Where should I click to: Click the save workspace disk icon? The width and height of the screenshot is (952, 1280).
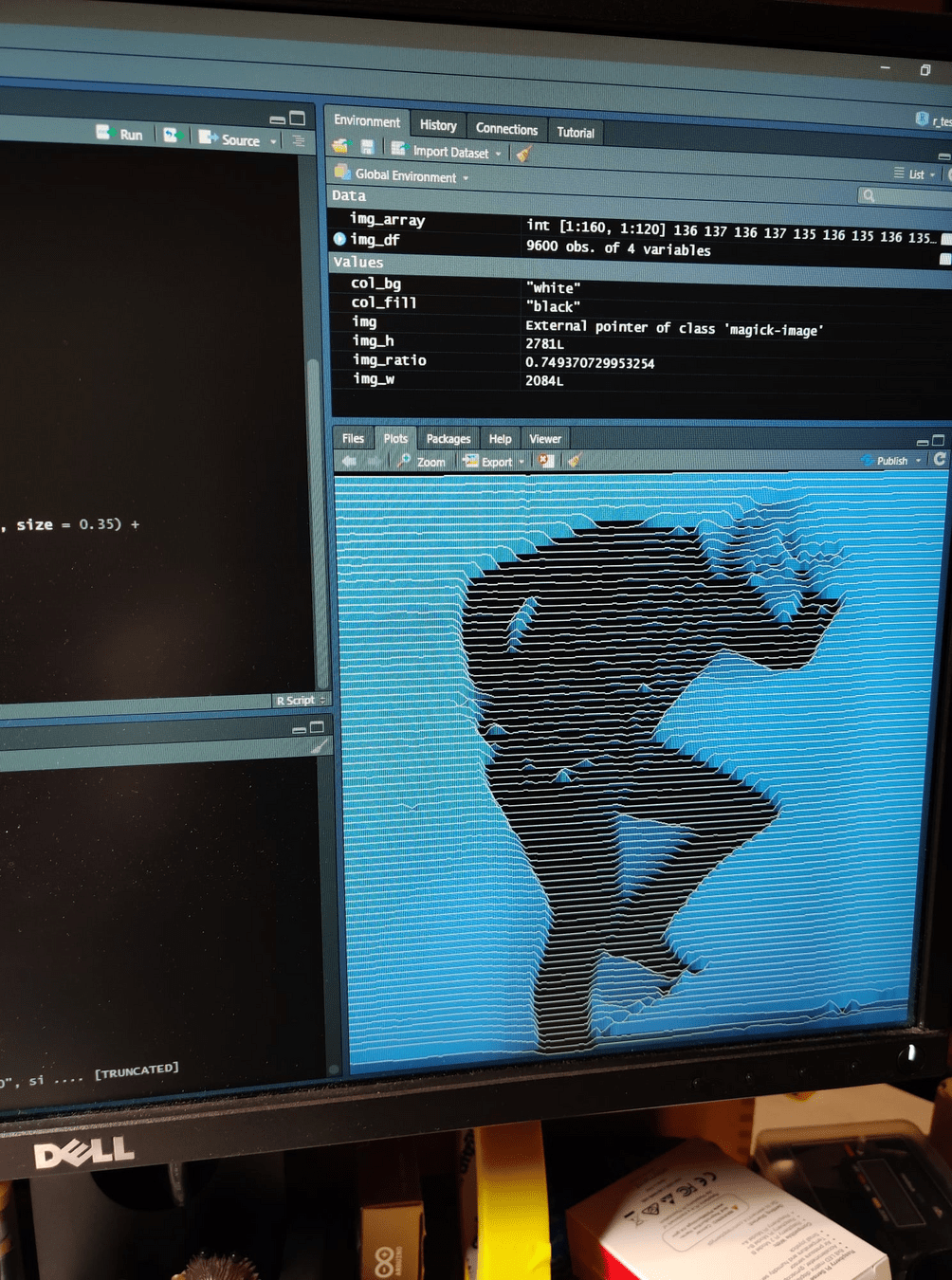367,147
